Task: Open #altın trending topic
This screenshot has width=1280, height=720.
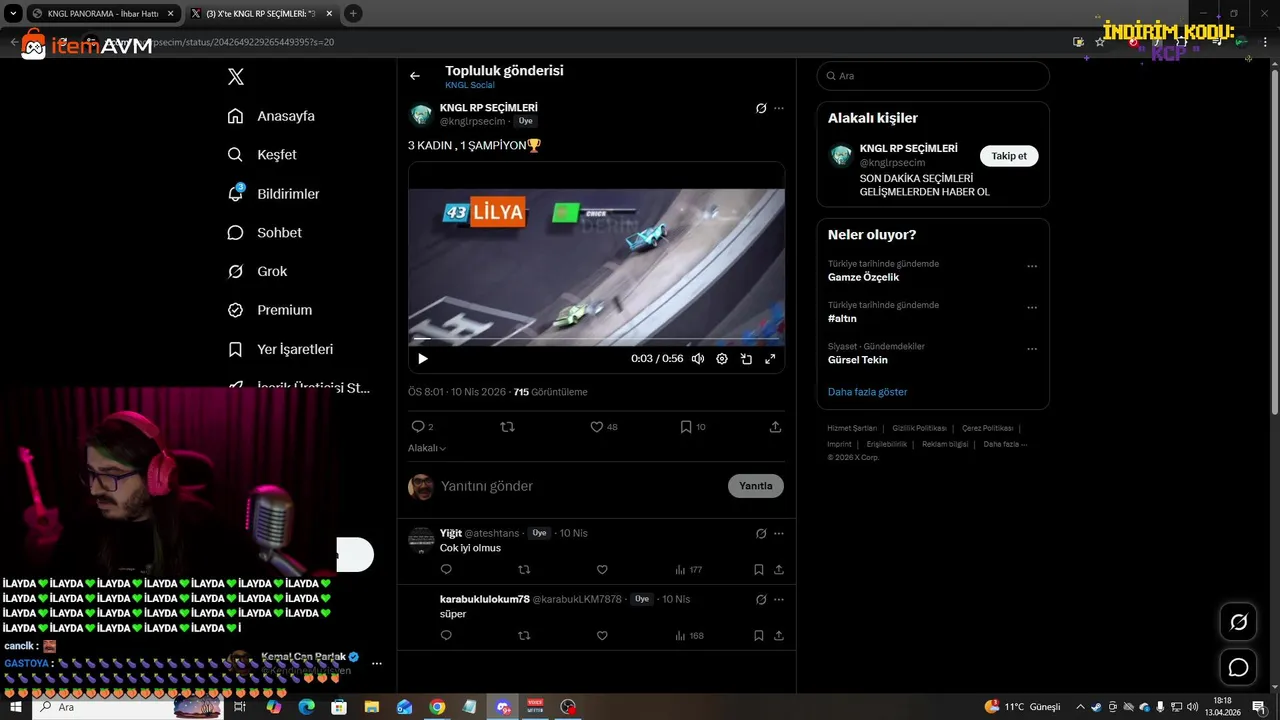Action: 842,319
